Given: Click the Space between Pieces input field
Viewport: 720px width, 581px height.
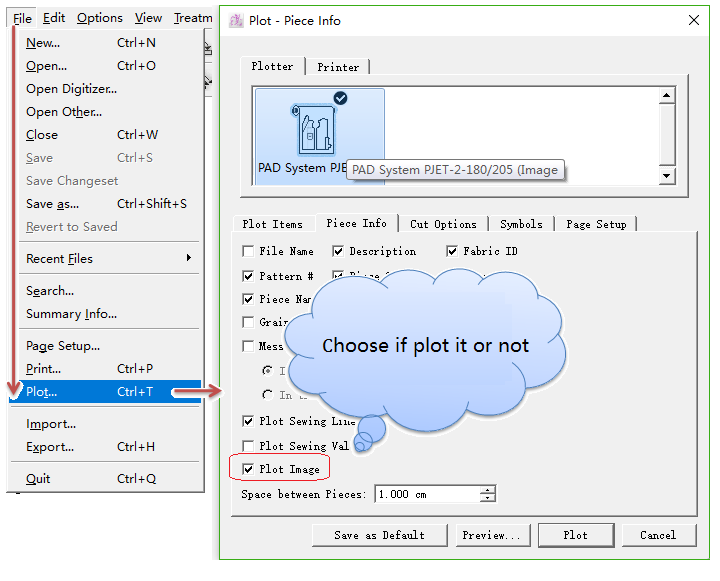Looking at the screenshot, I should 426,494.
